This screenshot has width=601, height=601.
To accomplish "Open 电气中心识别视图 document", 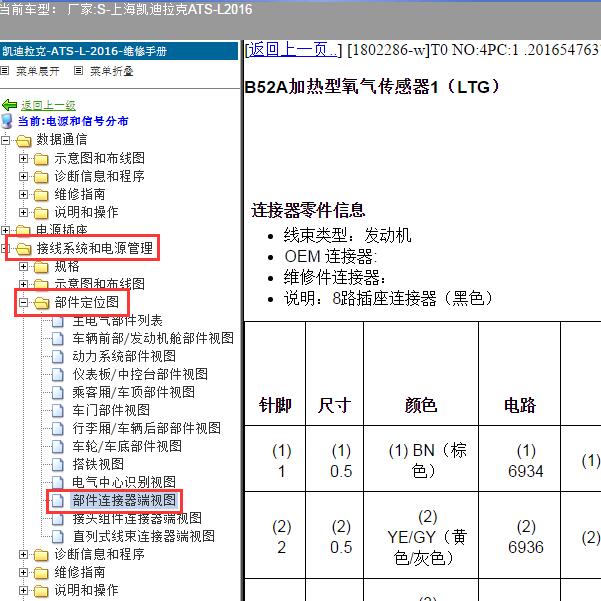I will click(124, 482).
